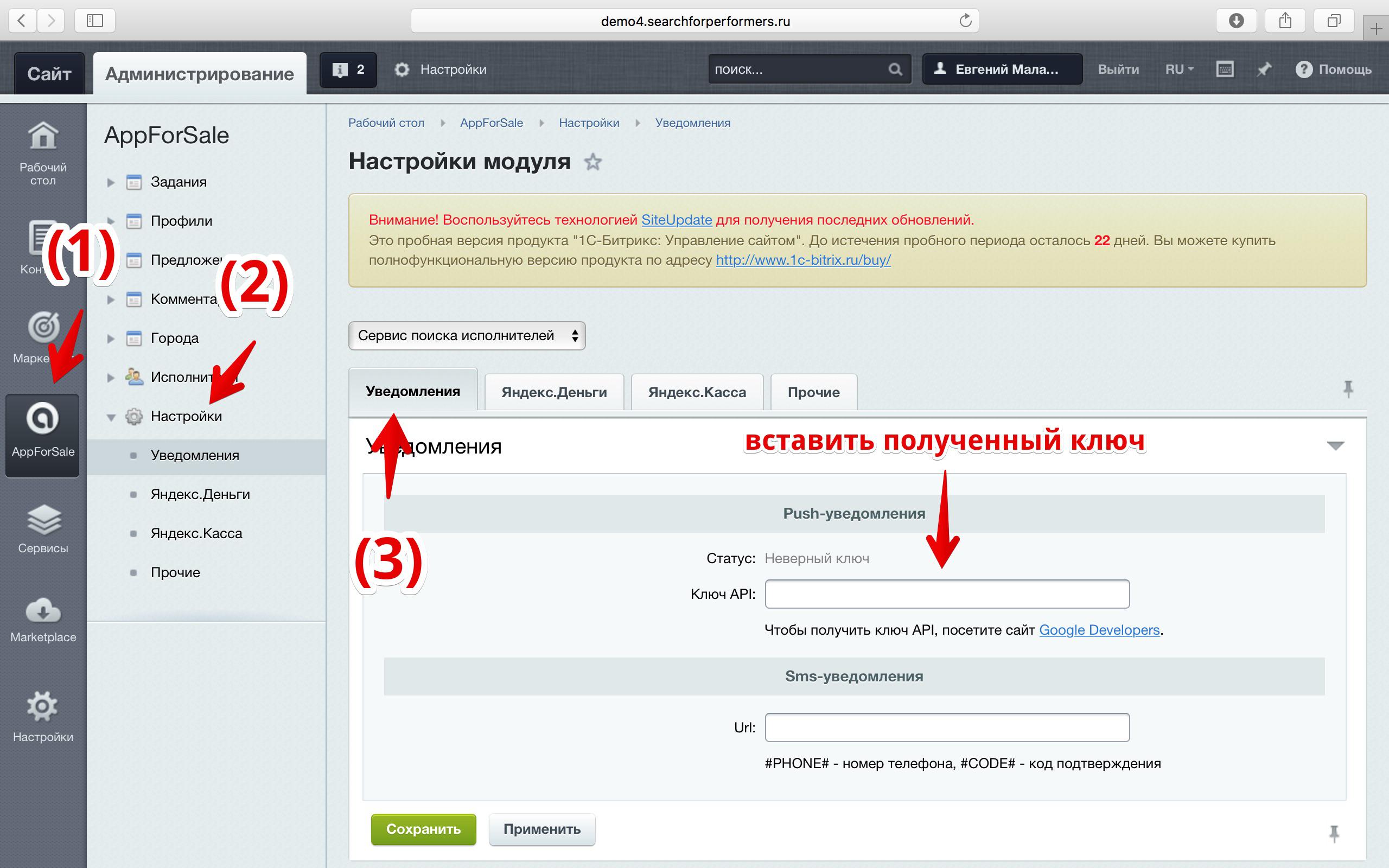Open Настройки in the top toolbar
This screenshot has height=868, width=1389.
point(441,69)
